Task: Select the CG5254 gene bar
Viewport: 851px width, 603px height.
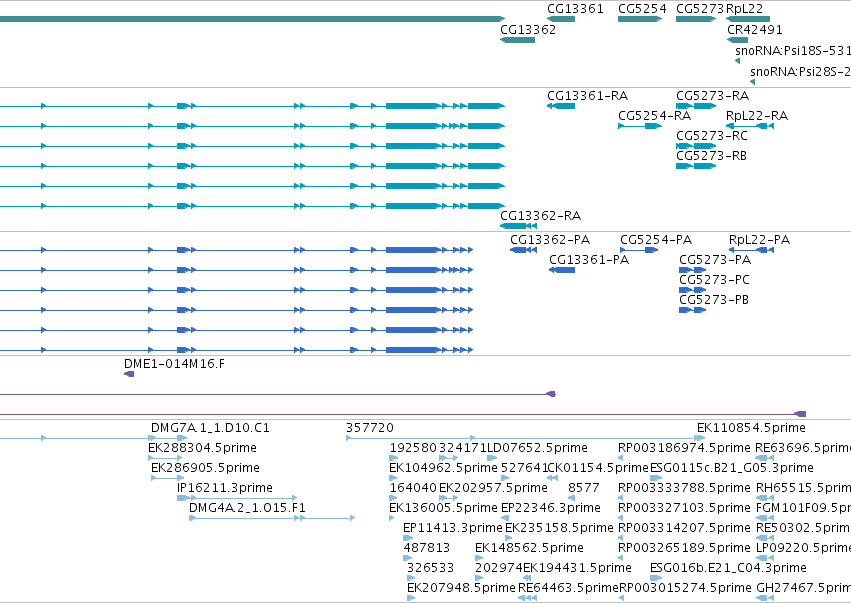Action: click(x=640, y=19)
